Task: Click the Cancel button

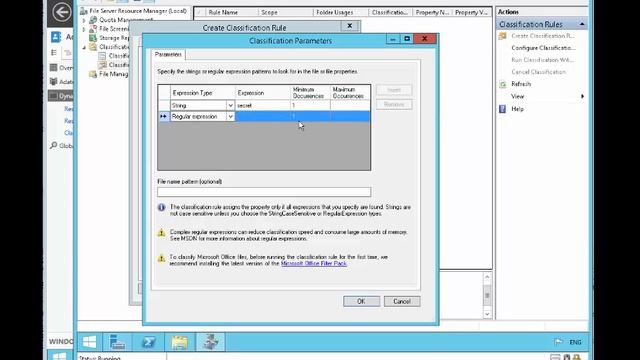Action: pos(402,301)
